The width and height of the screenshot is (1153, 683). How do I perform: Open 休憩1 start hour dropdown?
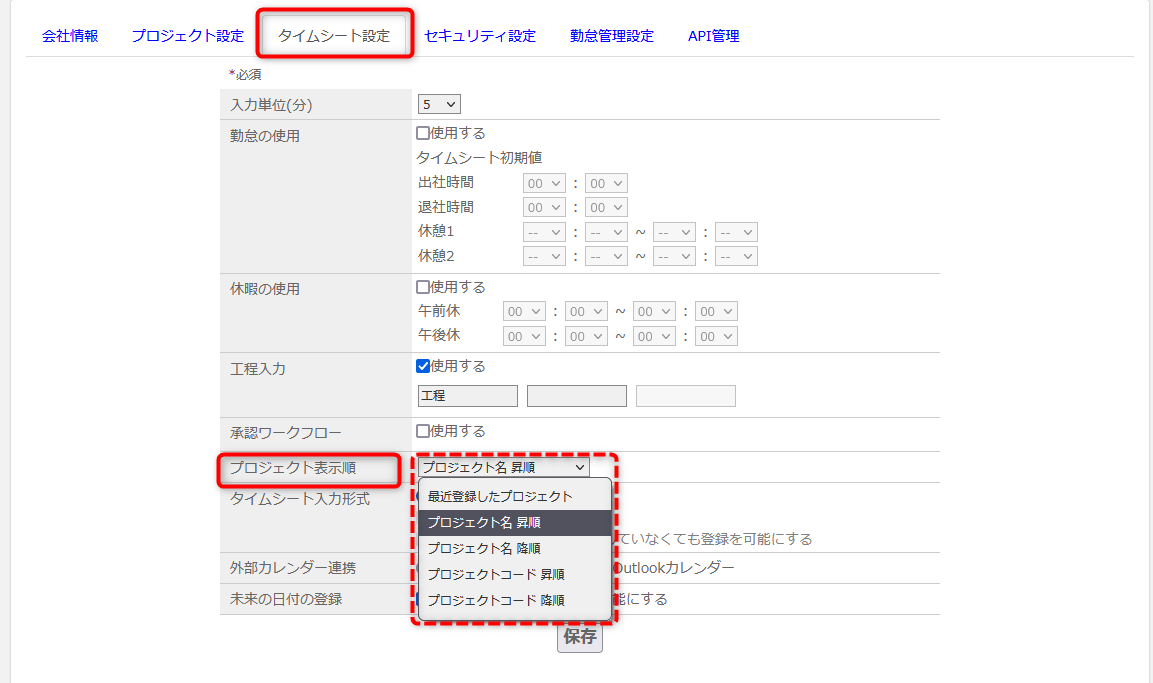coord(544,232)
